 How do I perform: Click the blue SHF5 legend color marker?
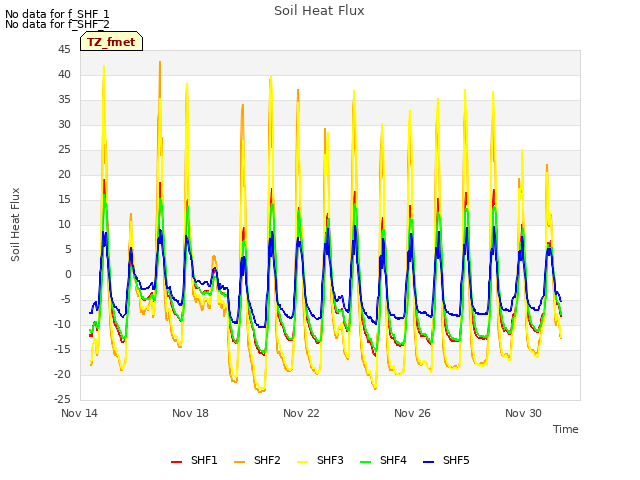pos(428,462)
